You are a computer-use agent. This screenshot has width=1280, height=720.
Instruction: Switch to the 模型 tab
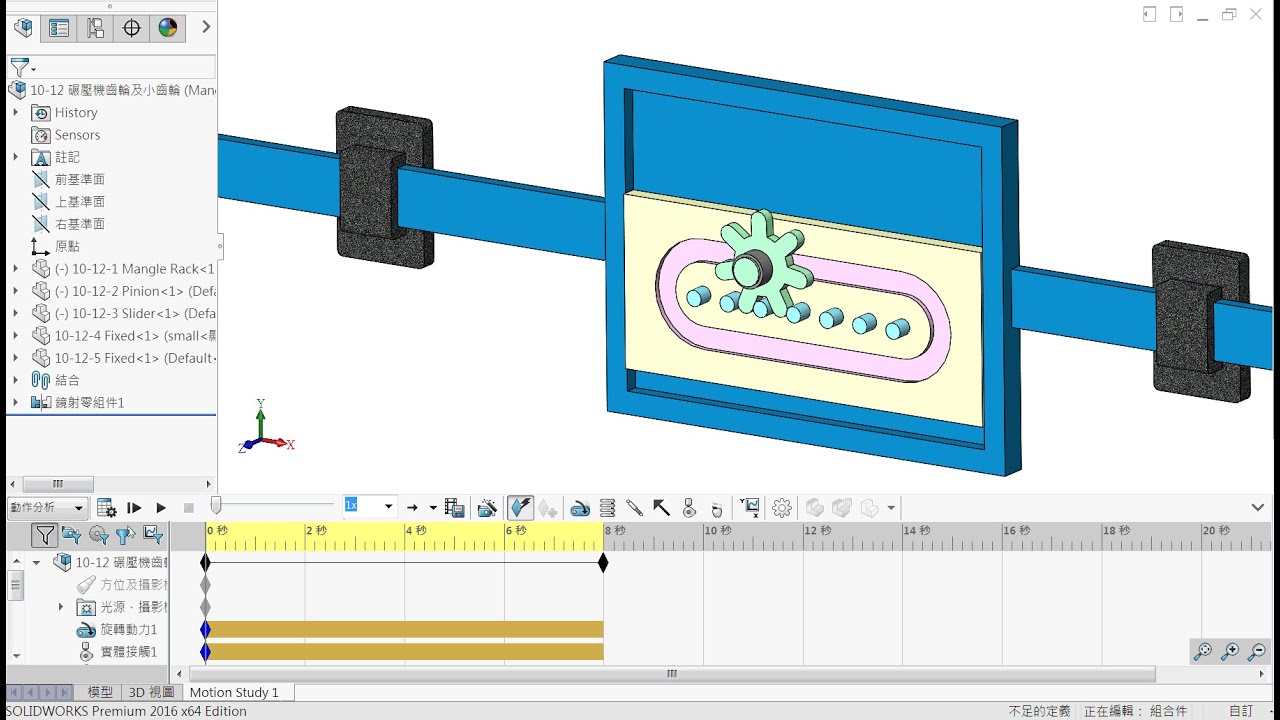point(100,692)
